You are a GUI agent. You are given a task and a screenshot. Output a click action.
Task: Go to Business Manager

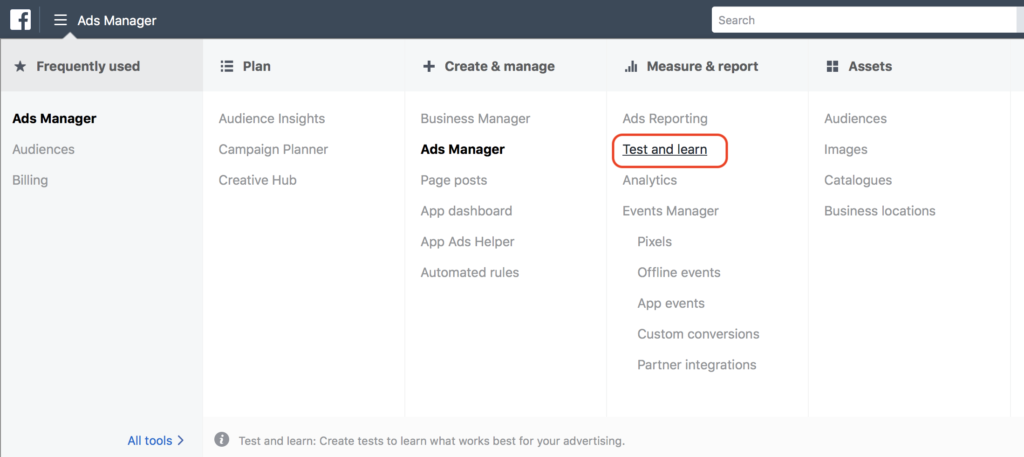475,119
